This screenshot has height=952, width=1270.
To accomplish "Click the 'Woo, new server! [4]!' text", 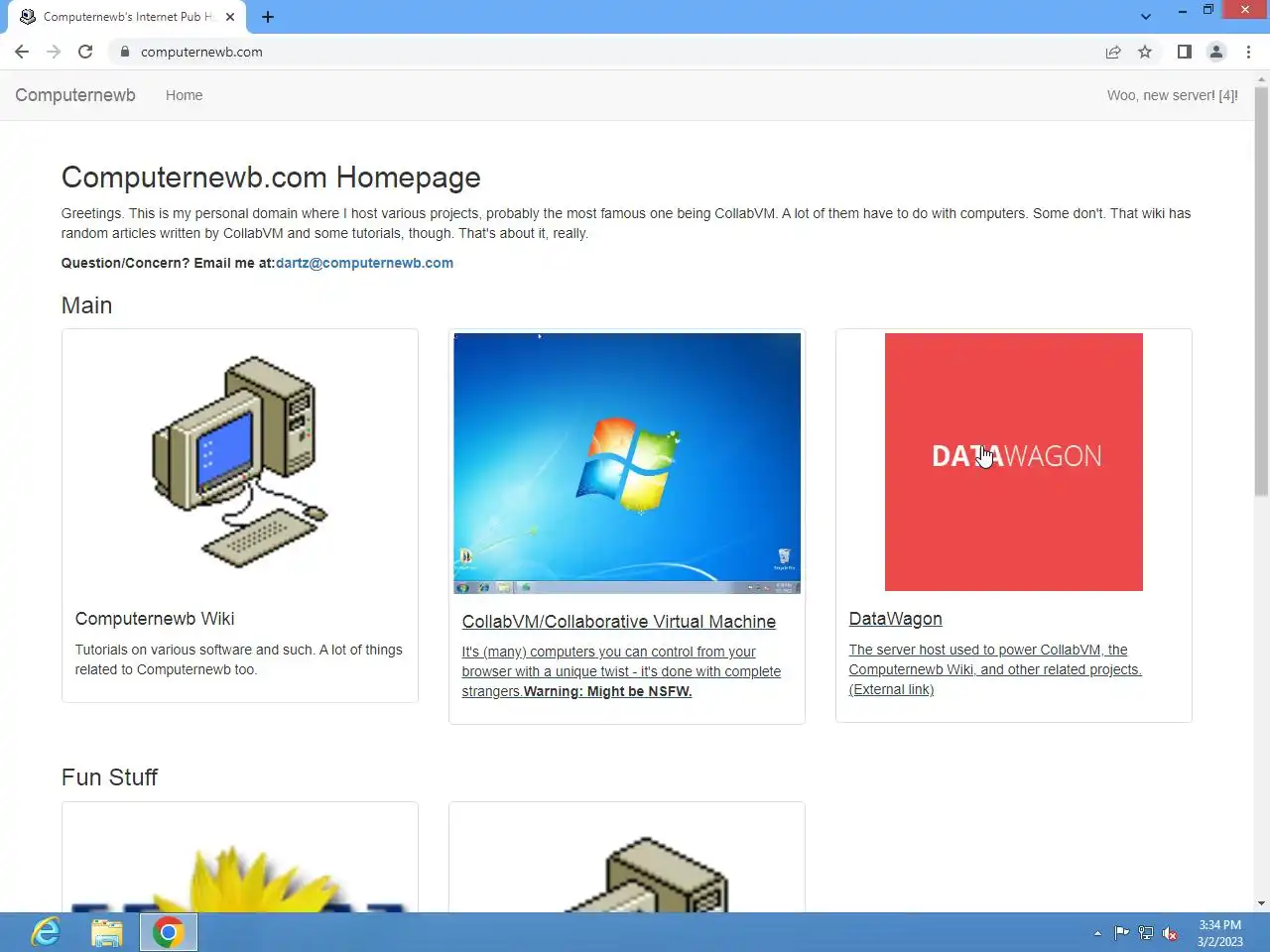I will click(x=1173, y=95).
